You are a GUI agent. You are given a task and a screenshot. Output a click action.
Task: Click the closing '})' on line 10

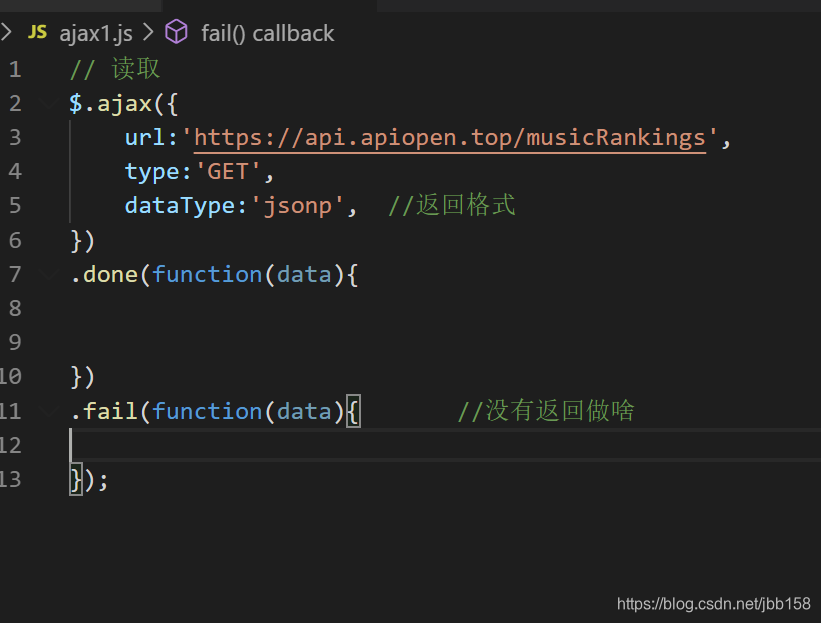click(x=82, y=377)
